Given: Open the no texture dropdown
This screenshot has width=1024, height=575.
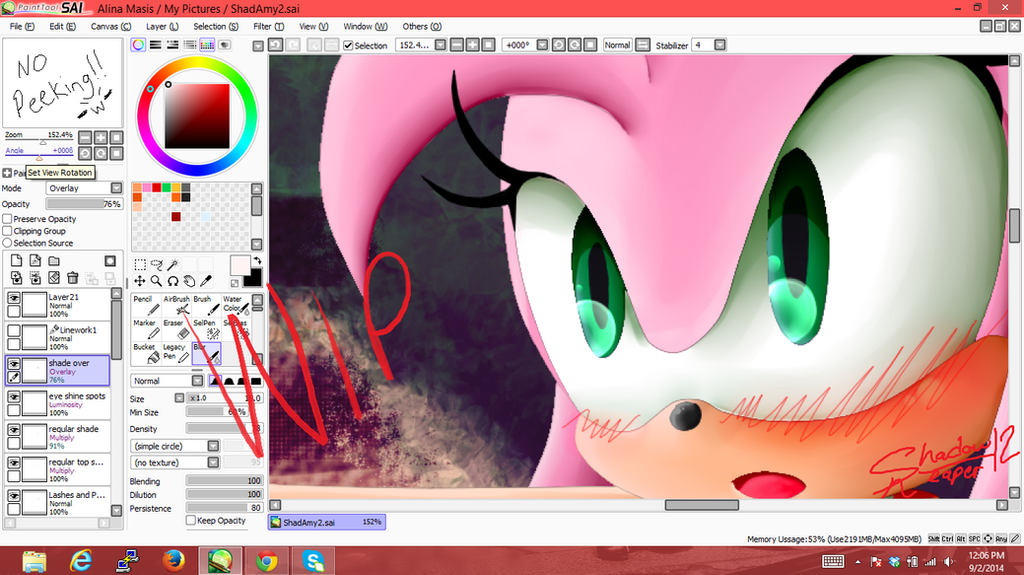Looking at the screenshot, I should pyautogui.click(x=175, y=462).
